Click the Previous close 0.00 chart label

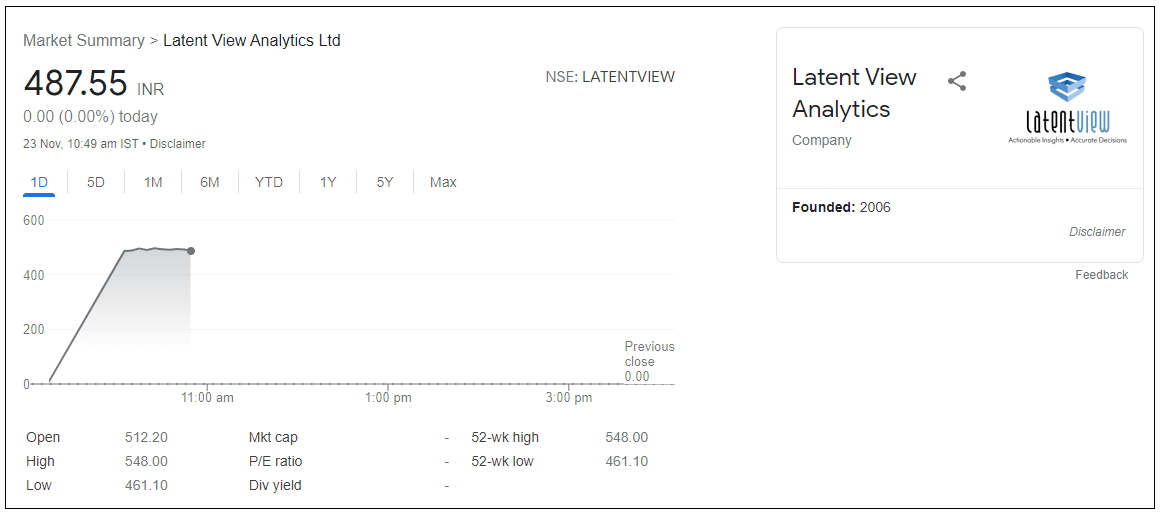click(x=650, y=361)
